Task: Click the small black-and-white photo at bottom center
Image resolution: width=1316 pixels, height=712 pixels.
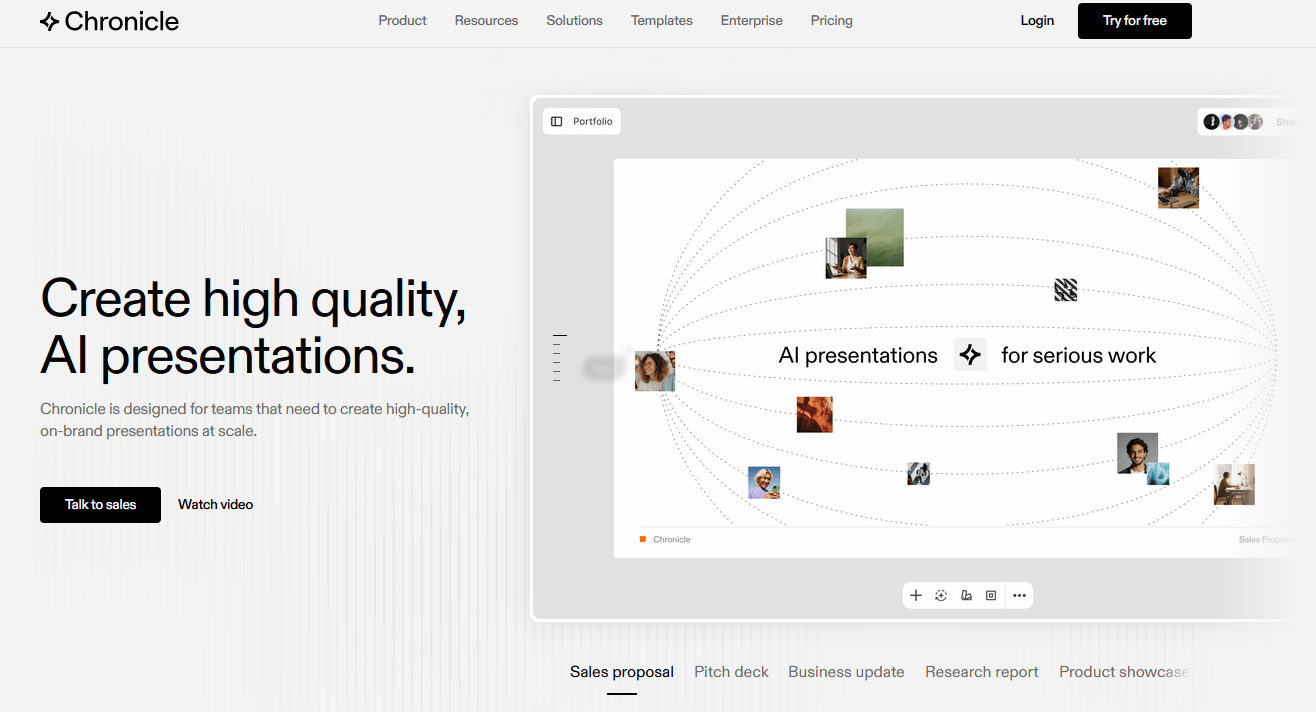Action: click(918, 474)
